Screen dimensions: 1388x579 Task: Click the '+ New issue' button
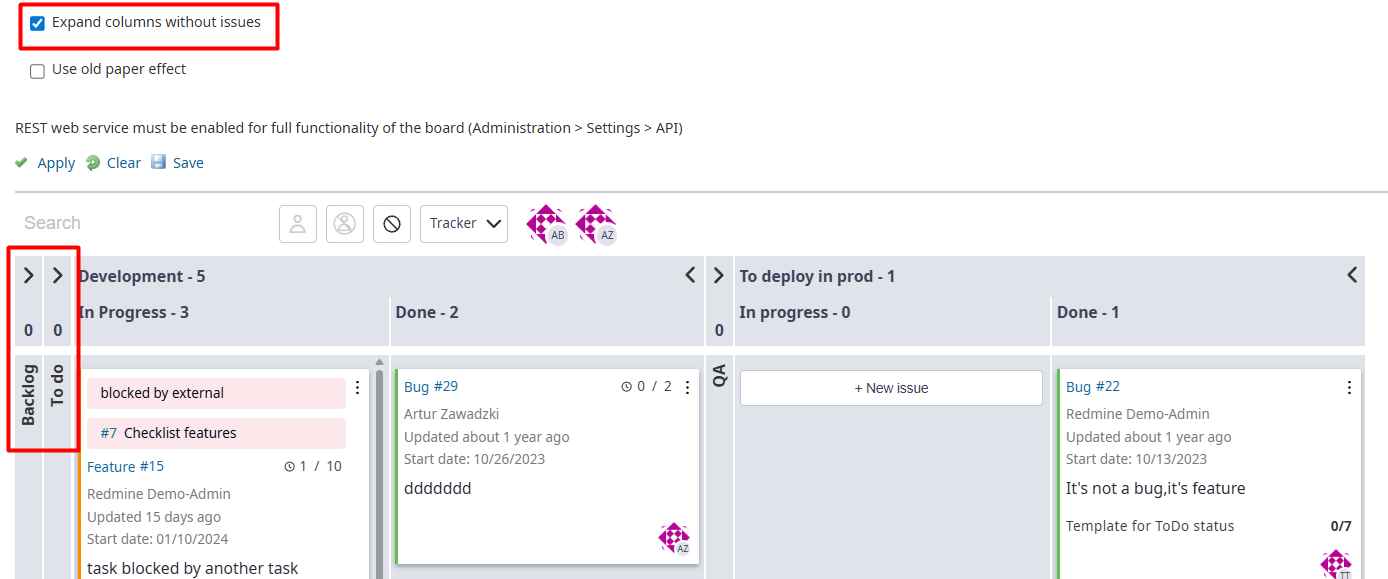[891, 388]
